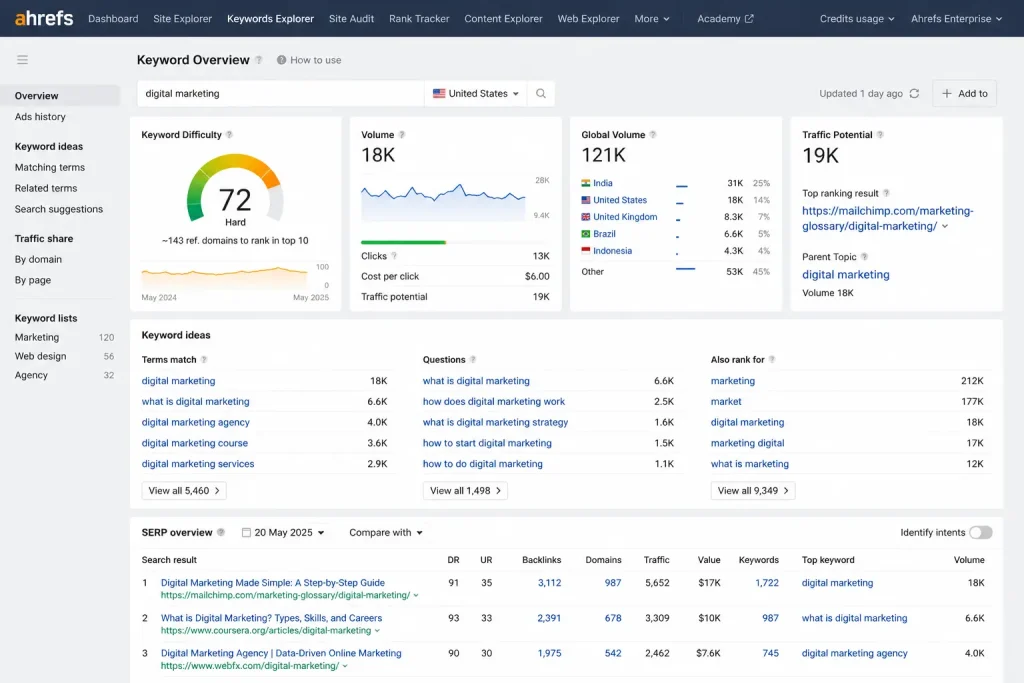This screenshot has width=1024, height=683.
Task: Click the Top ranking result help icon
Action: [886, 193]
